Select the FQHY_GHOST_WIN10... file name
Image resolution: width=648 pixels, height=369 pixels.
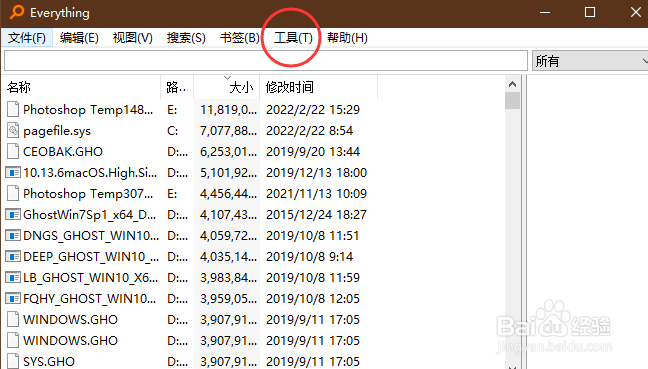90,298
